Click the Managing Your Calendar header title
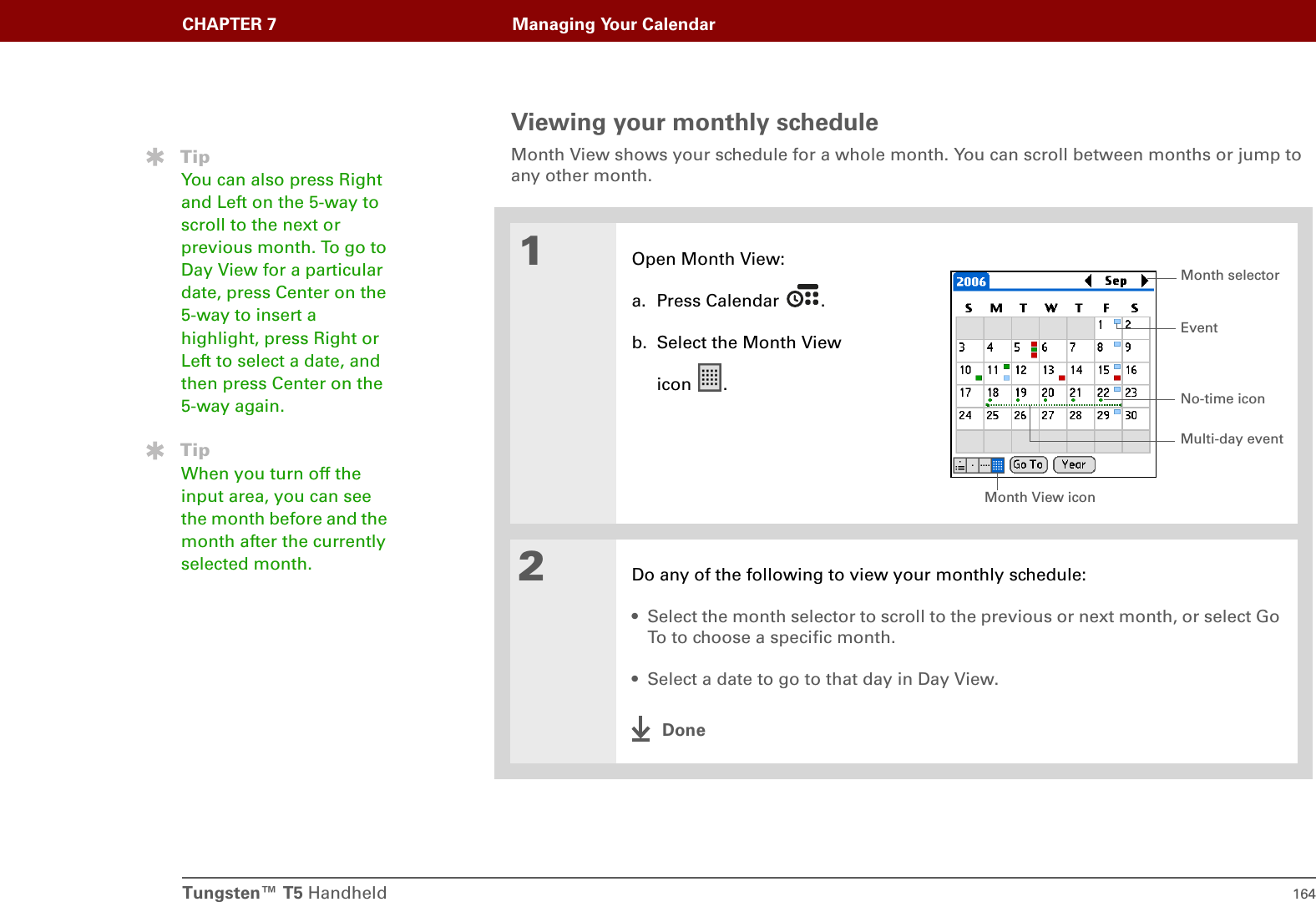Viewport: 1316px width, 902px height. 614,24
